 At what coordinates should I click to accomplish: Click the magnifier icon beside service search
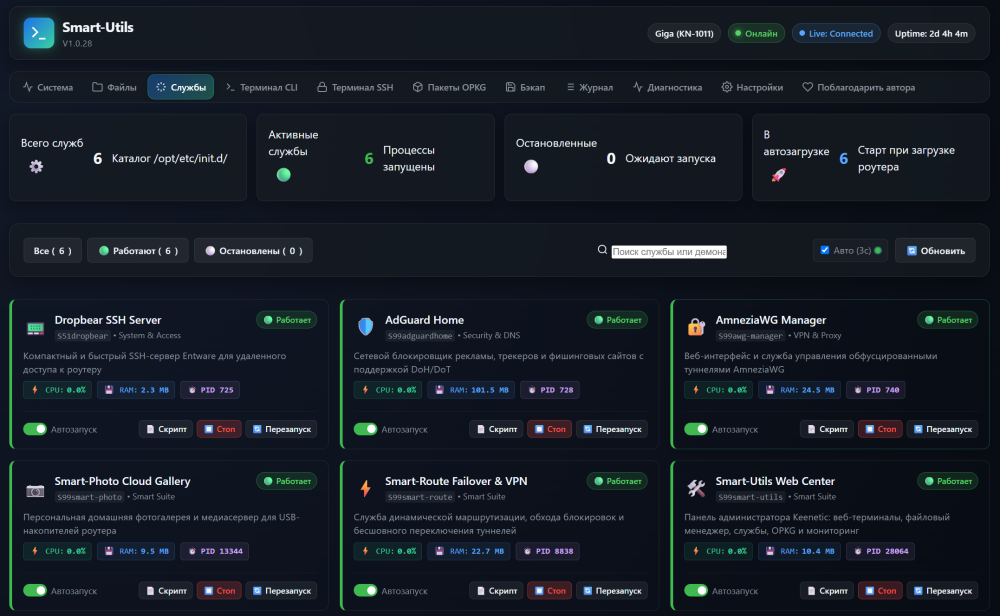tap(602, 250)
